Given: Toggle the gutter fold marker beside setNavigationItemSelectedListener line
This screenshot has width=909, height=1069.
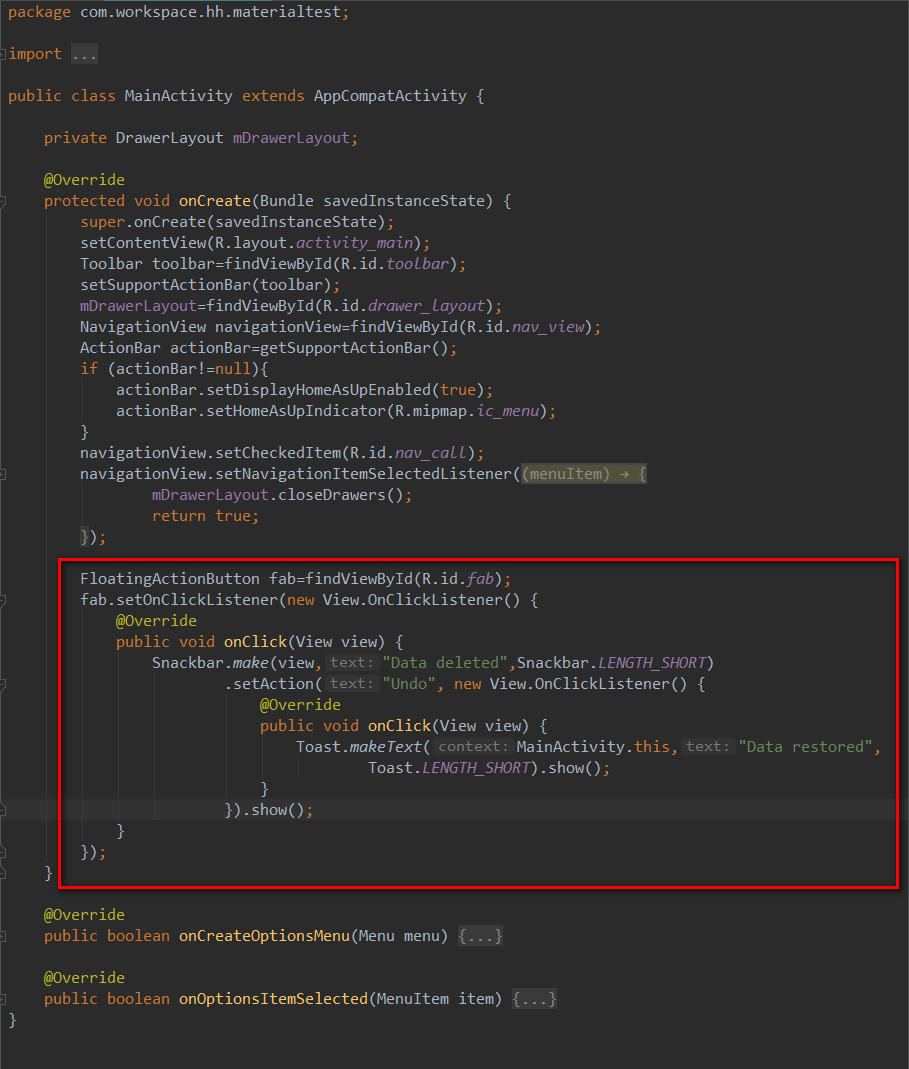Looking at the screenshot, I should tap(3, 474).
